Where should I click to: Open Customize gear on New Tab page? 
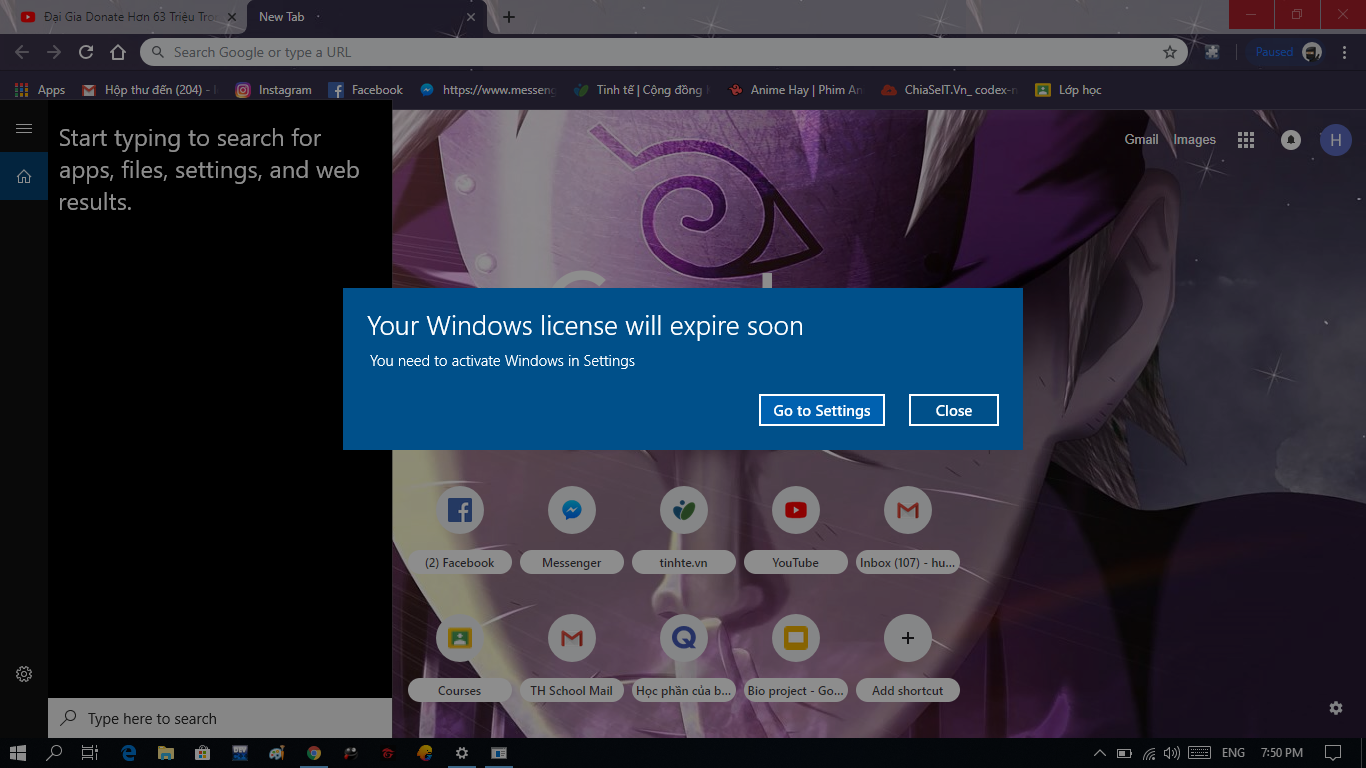(1336, 708)
